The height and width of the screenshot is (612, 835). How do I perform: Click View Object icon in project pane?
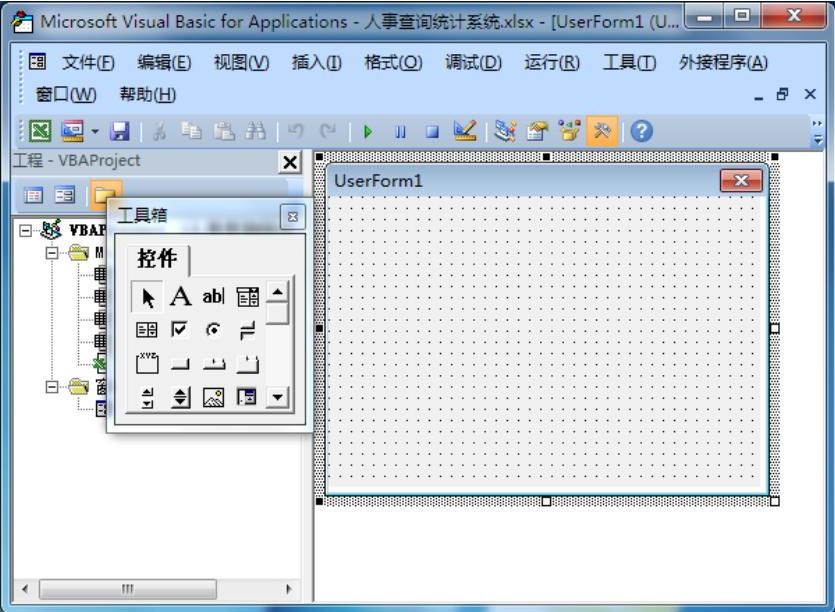64,195
